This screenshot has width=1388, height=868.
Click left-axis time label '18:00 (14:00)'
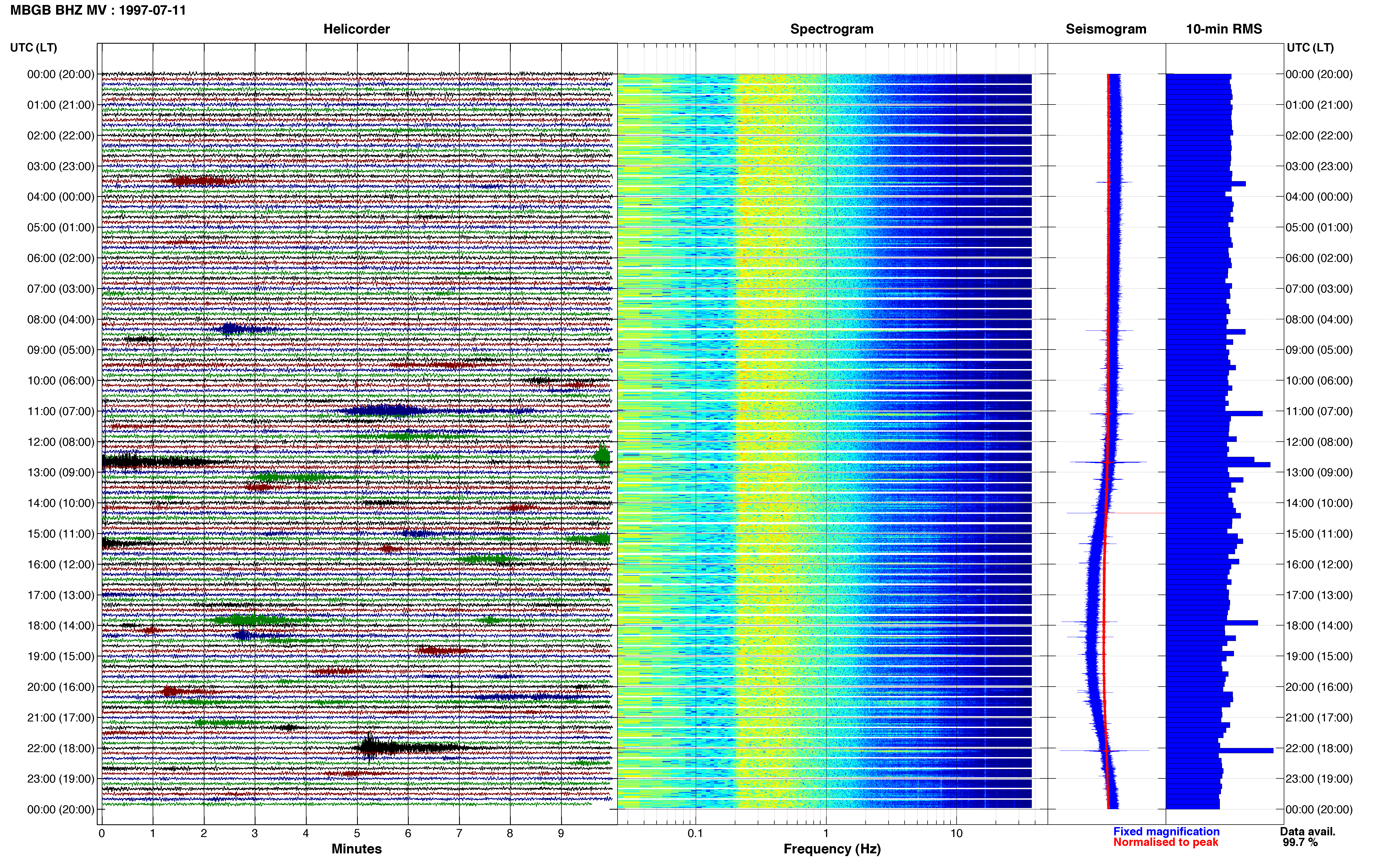[x=61, y=626]
